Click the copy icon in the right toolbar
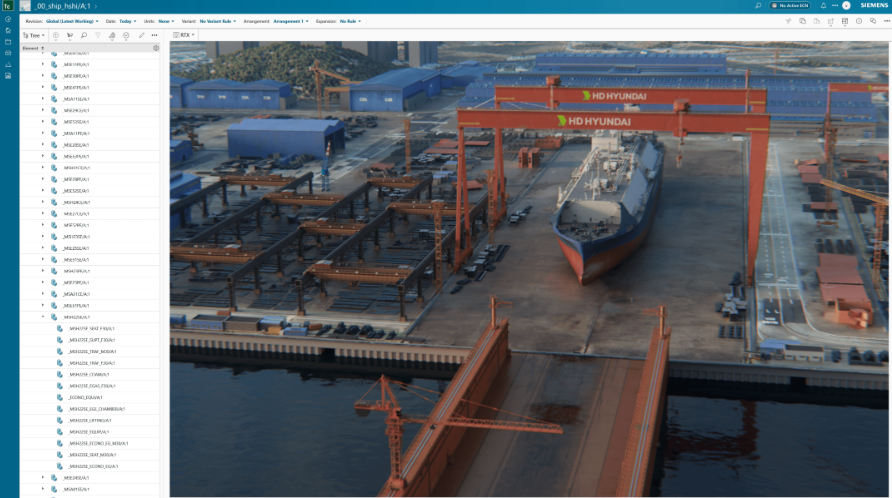 (x=802, y=21)
